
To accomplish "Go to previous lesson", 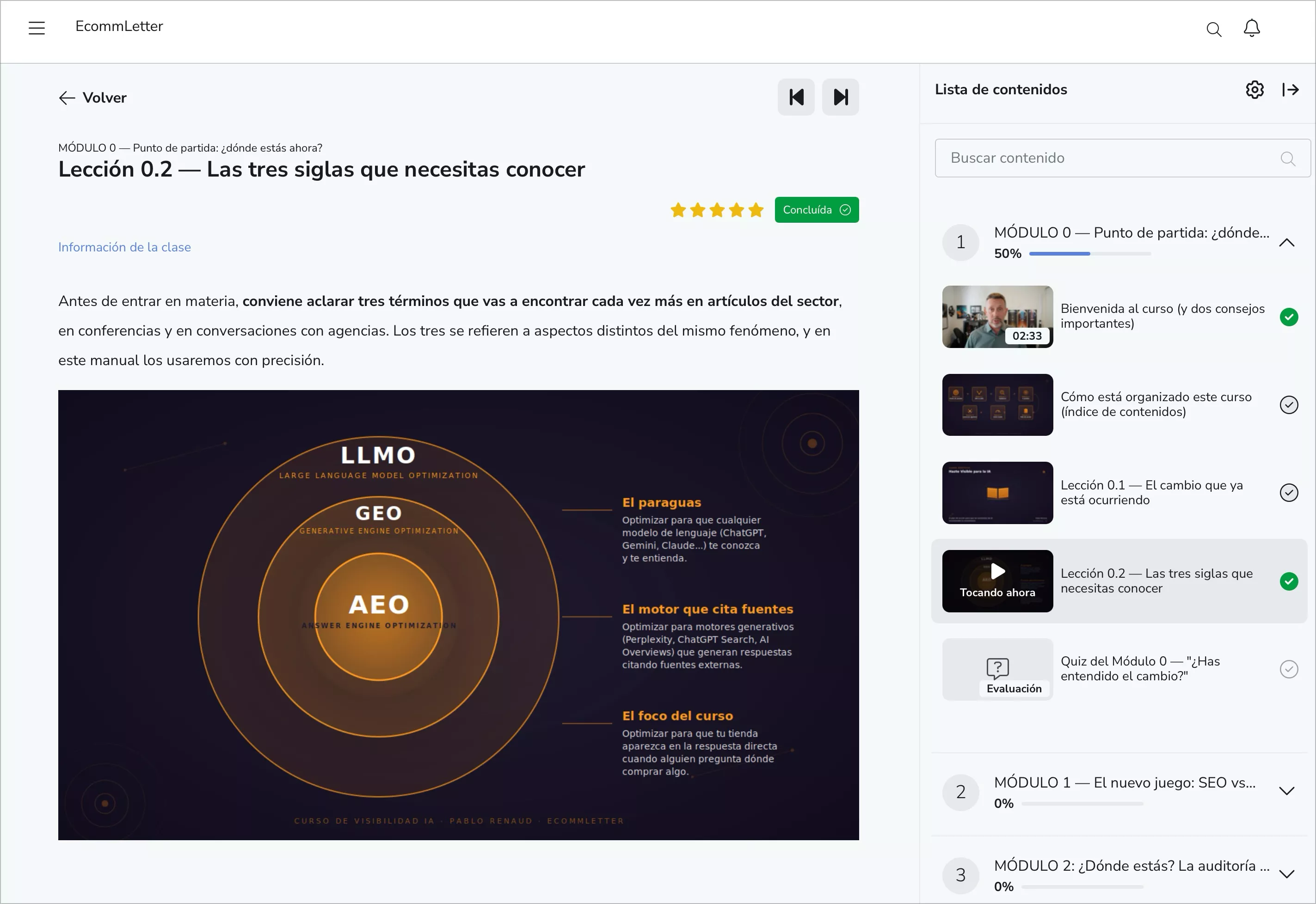I will coord(796,98).
